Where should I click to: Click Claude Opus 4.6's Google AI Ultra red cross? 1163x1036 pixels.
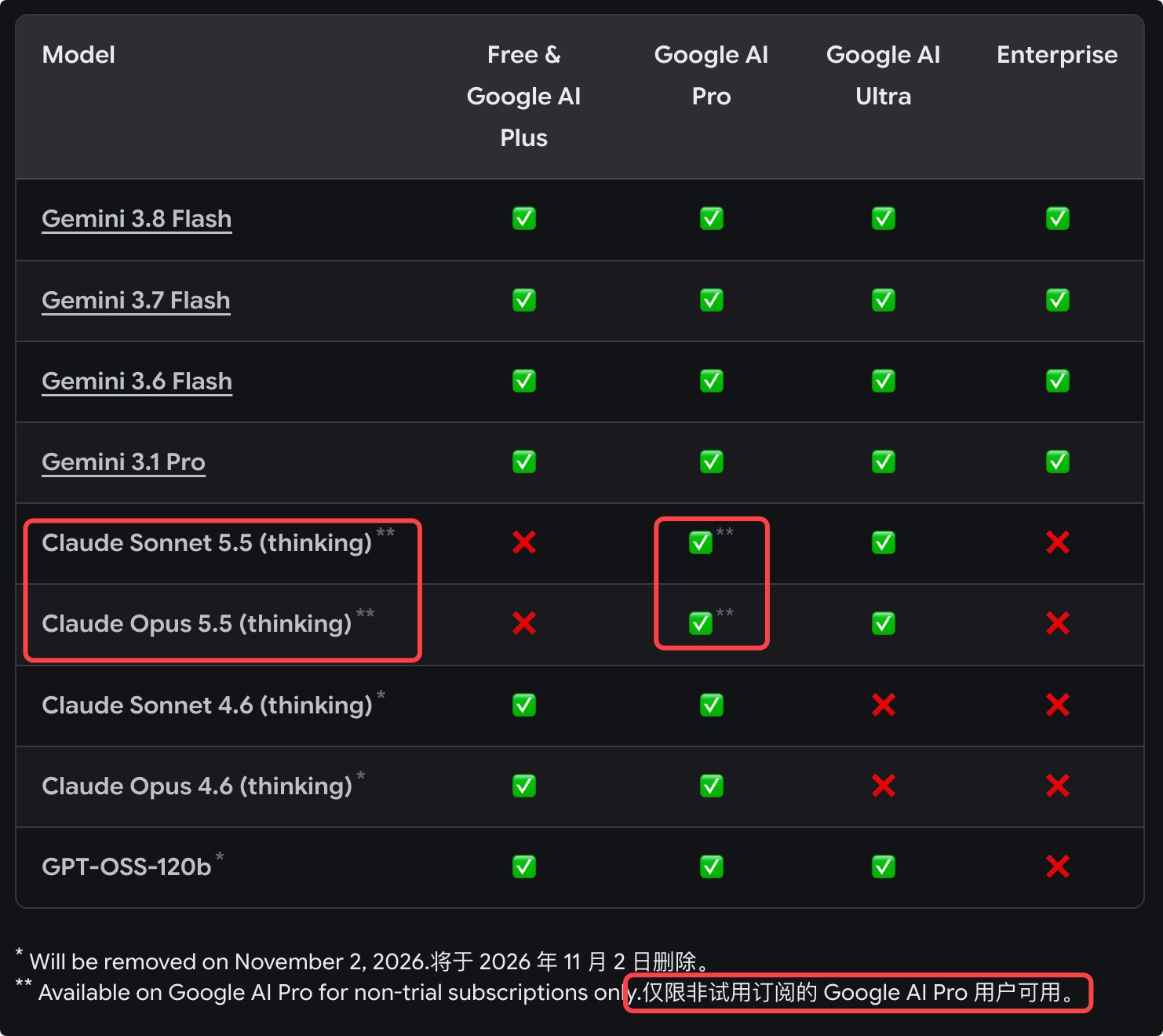tap(884, 786)
